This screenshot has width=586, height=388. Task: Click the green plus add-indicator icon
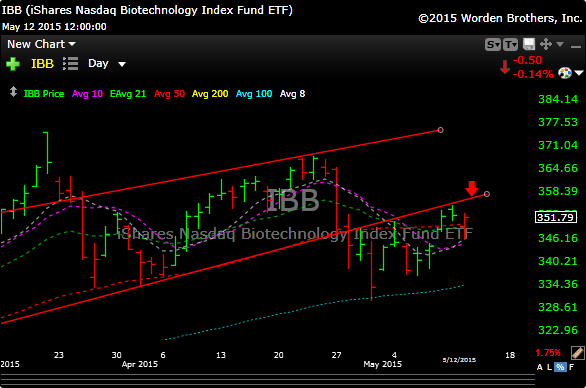(13, 64)
